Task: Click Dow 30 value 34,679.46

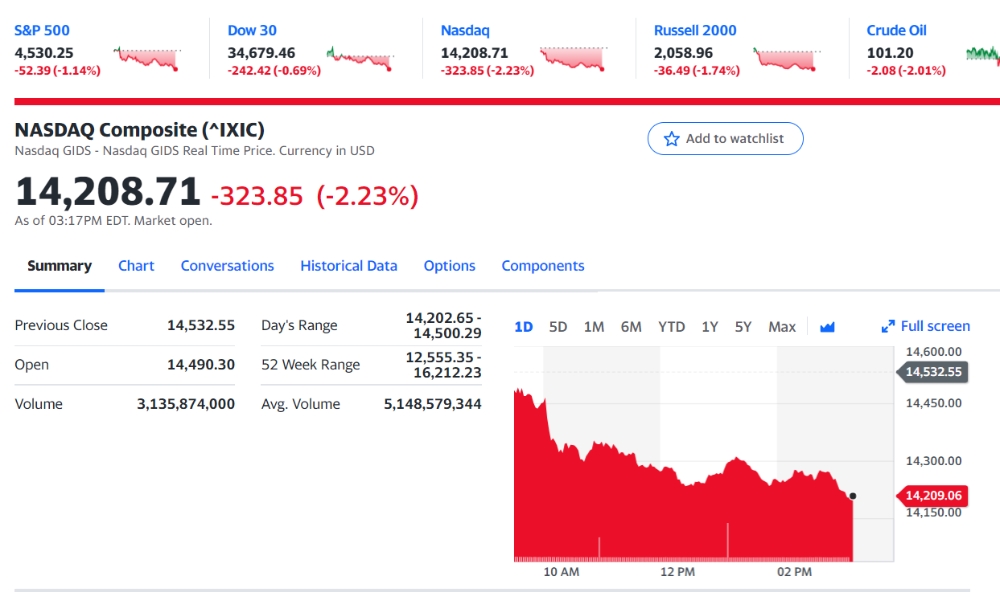Action: [x=261, y=53]
